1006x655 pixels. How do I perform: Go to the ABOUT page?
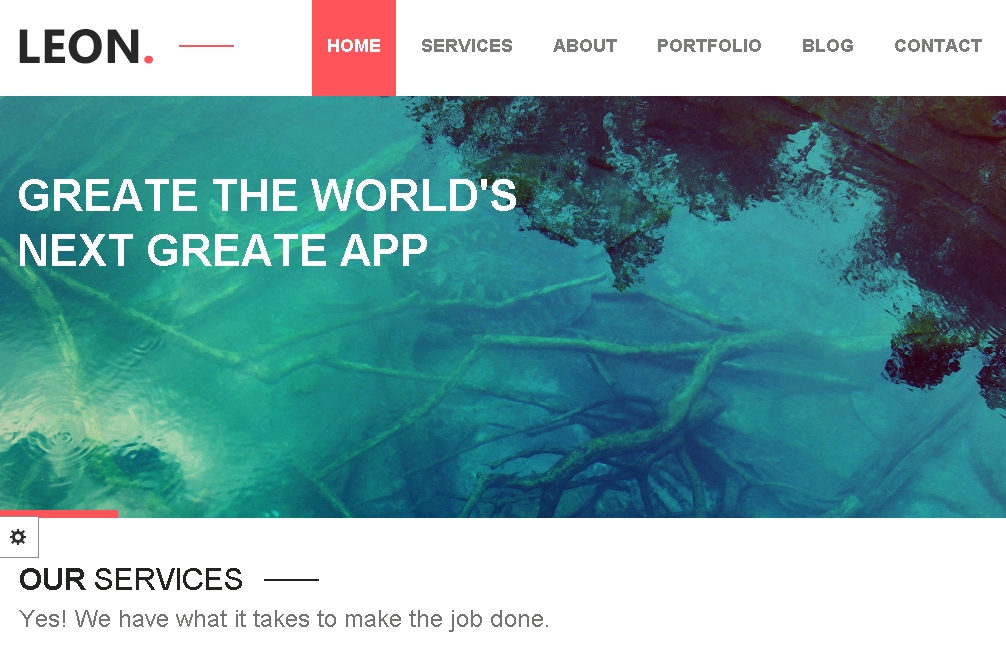(584, 46)
